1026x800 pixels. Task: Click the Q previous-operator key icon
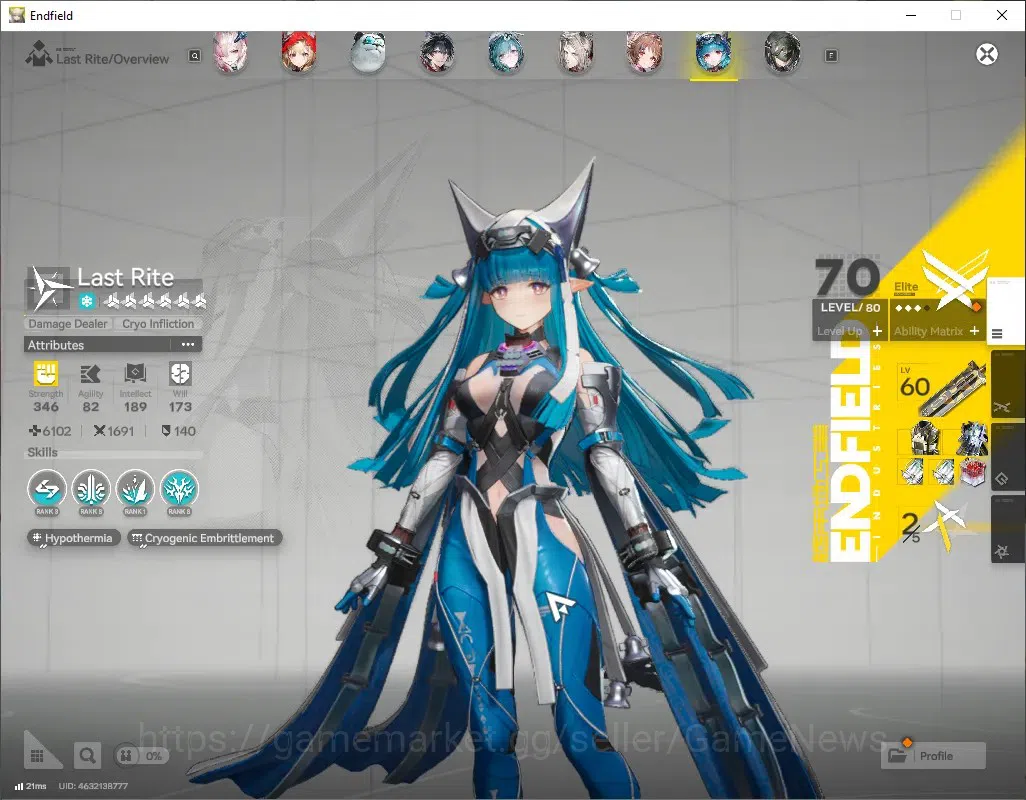click(195, 56)
